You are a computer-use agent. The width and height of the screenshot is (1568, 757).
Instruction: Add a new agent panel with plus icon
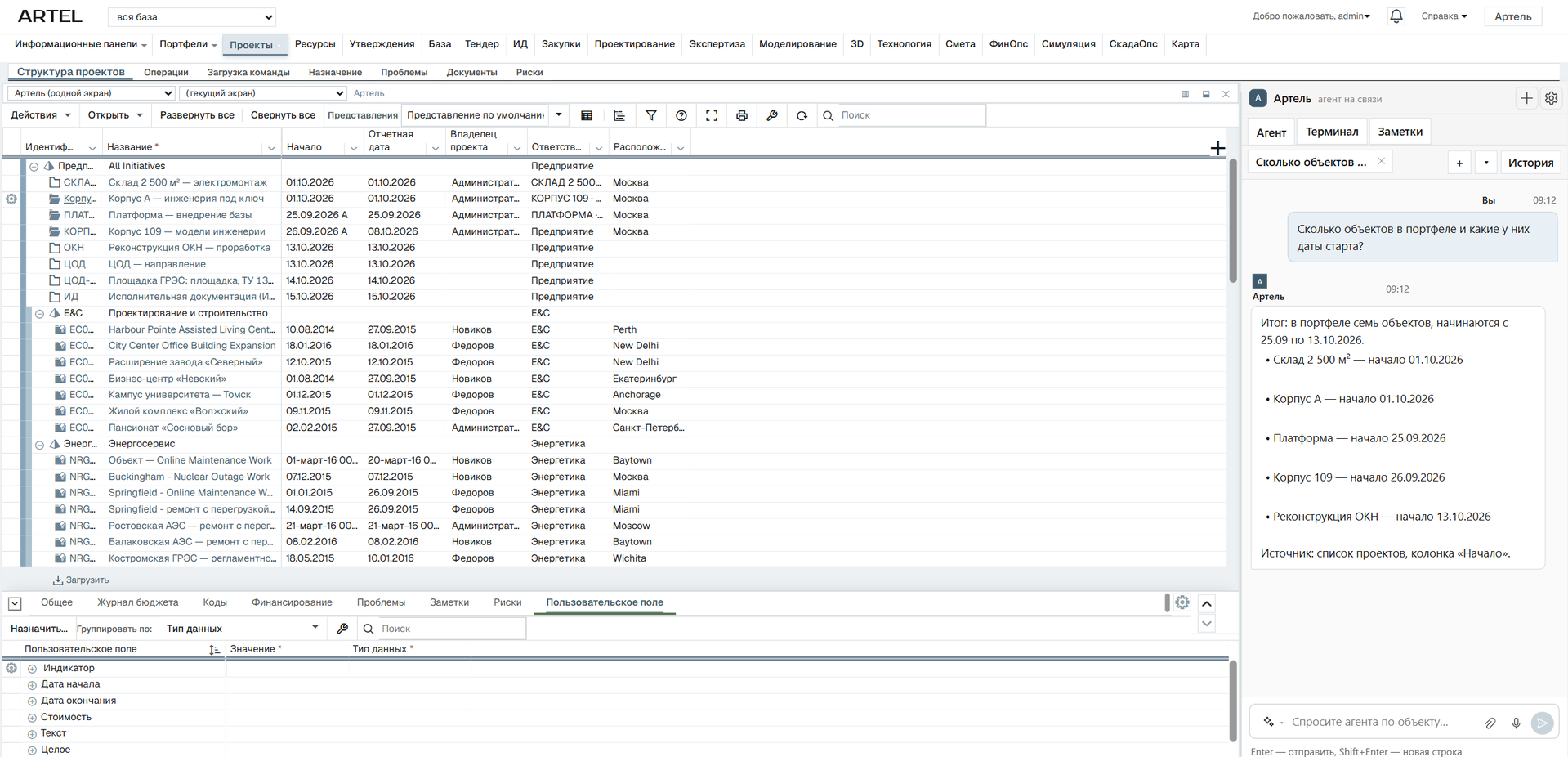(x=1526, y=98)
